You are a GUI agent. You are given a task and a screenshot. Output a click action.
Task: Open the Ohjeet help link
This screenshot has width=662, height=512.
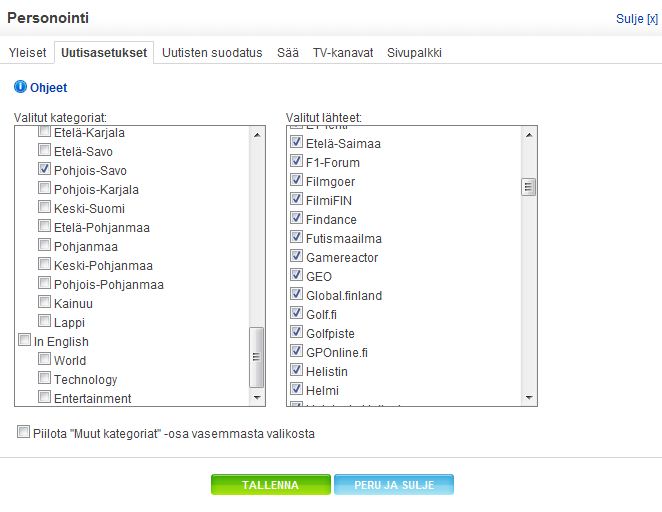[48, 88]
